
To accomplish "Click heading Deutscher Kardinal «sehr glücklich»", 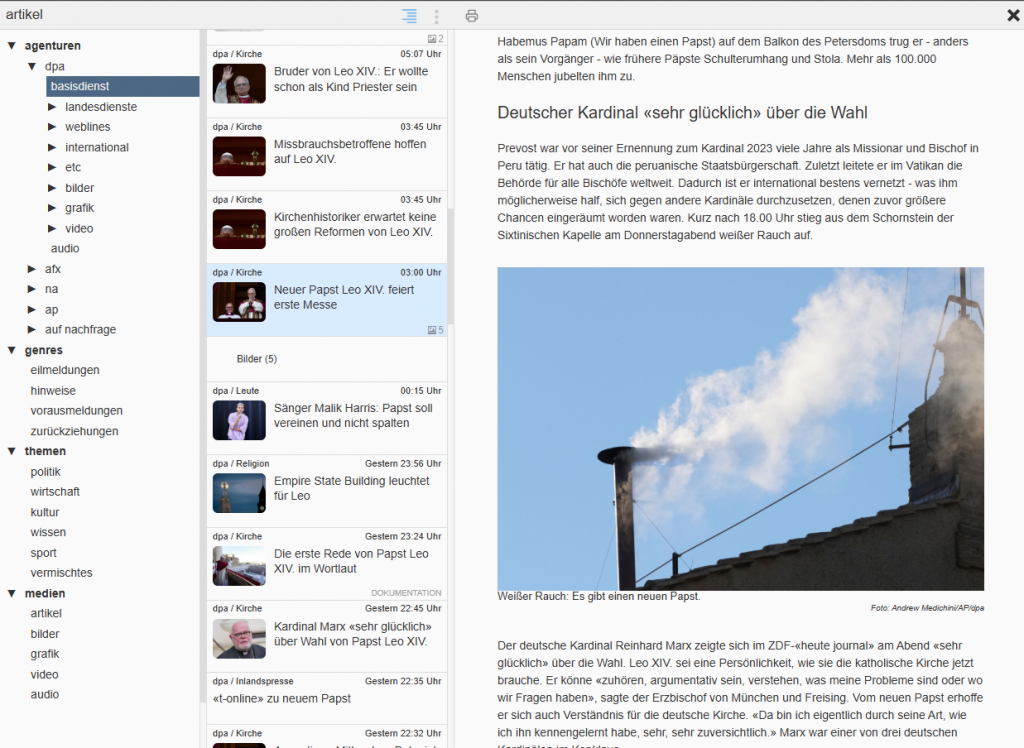I will tap(682, 112).
